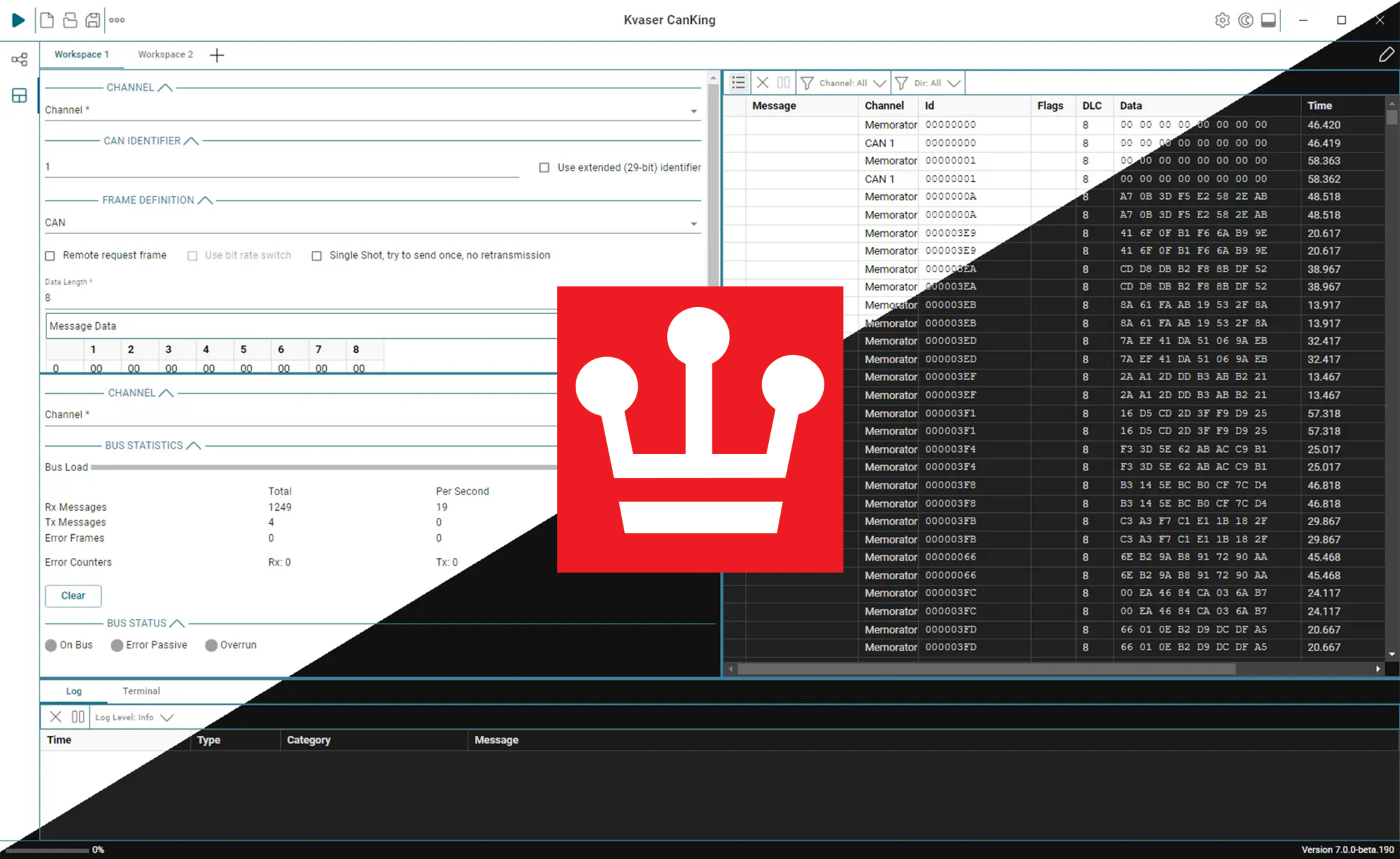This screenshot has width=1400, height=859.
Task: Click the Clear statistics button
Action: click(73, 596)
